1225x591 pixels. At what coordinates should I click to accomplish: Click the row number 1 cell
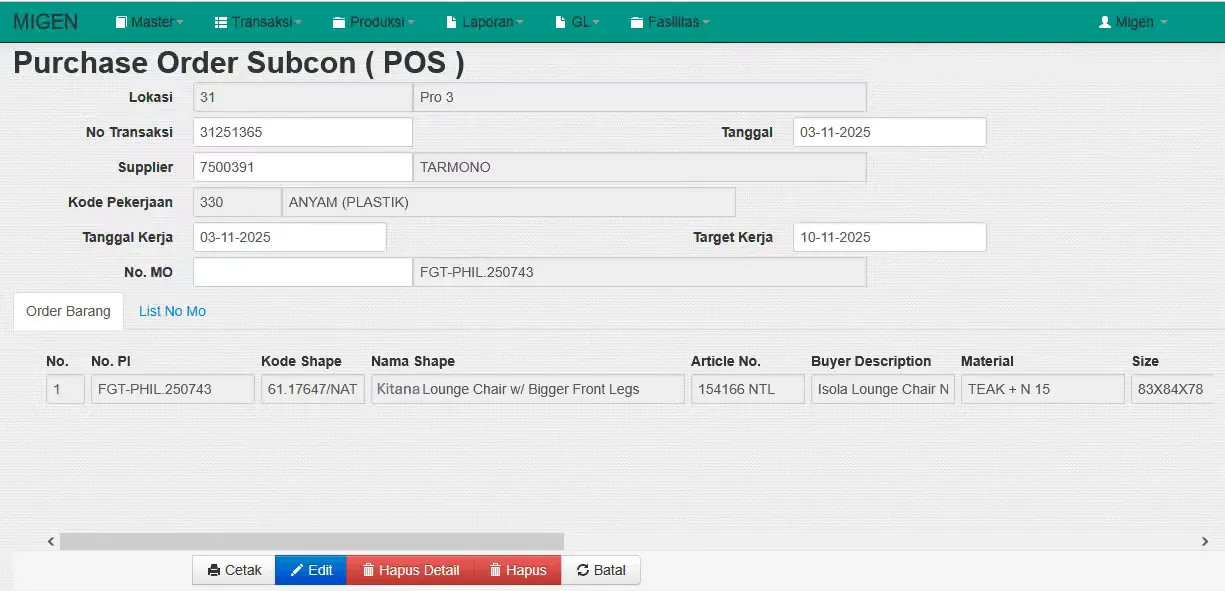pyautogui.click(x=65, y=389)
